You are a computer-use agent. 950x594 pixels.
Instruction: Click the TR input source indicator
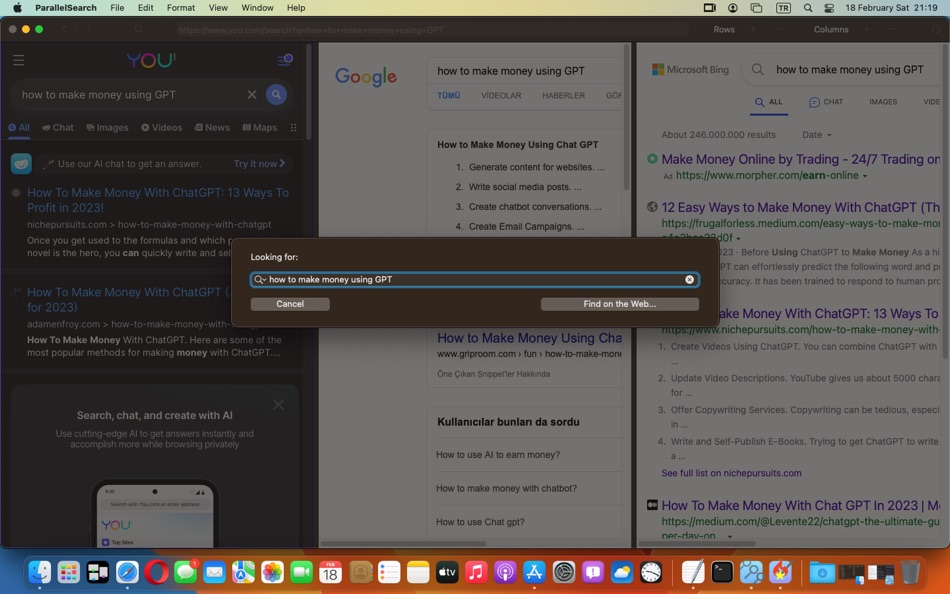[x=783, y=8]
